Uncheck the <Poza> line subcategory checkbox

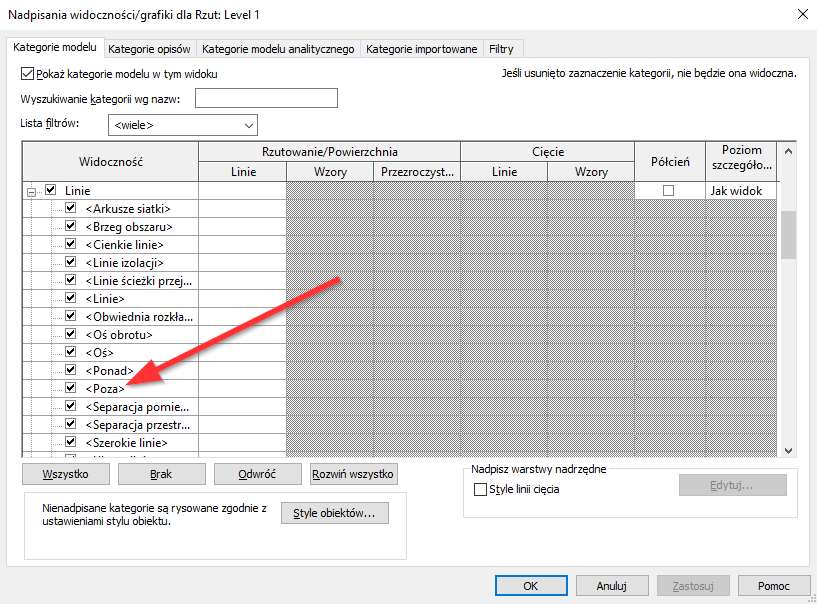71,389
